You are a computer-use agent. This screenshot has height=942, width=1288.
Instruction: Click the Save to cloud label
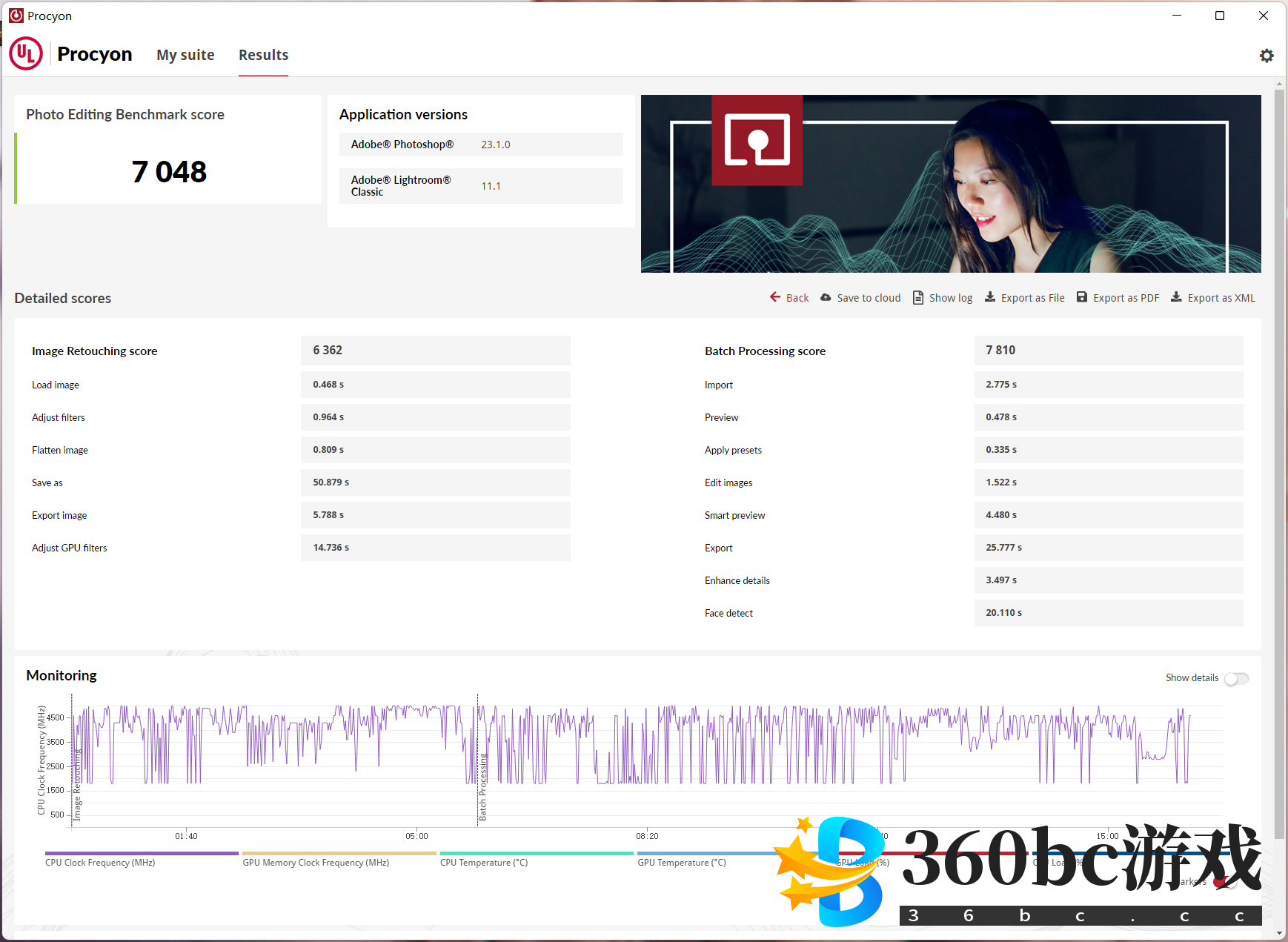869,298
